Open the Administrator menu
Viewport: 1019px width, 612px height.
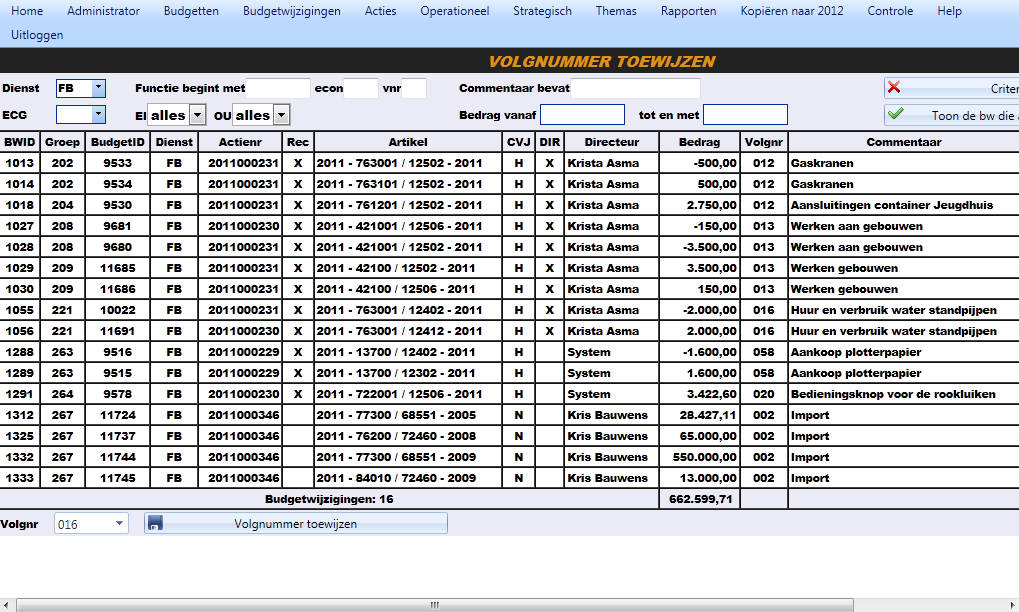click(x=103, y=11)
